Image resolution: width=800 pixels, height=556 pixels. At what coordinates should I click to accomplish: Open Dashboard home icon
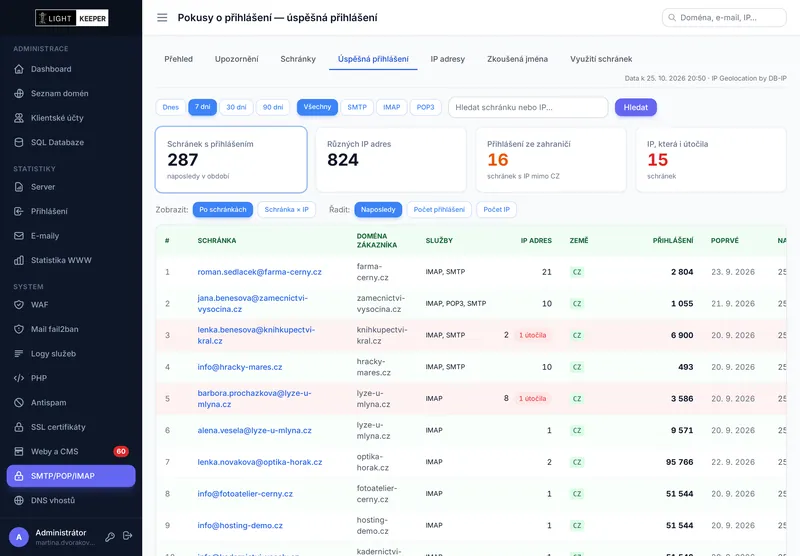point(19,69)
